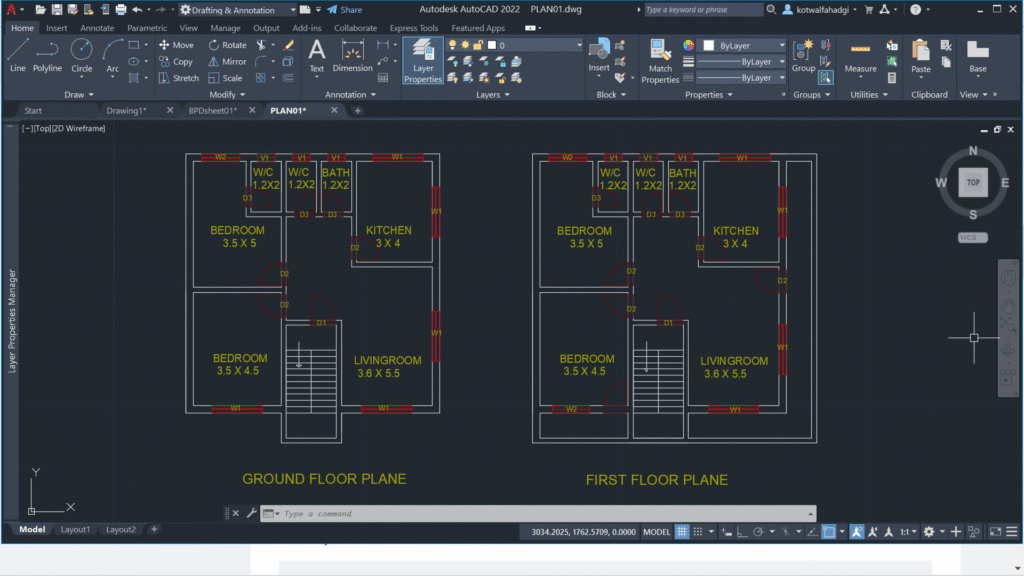The width and height of the screenshot is (1024, 576).
Task: Expand the Layers panel
Action: click(x=492, y=95)
